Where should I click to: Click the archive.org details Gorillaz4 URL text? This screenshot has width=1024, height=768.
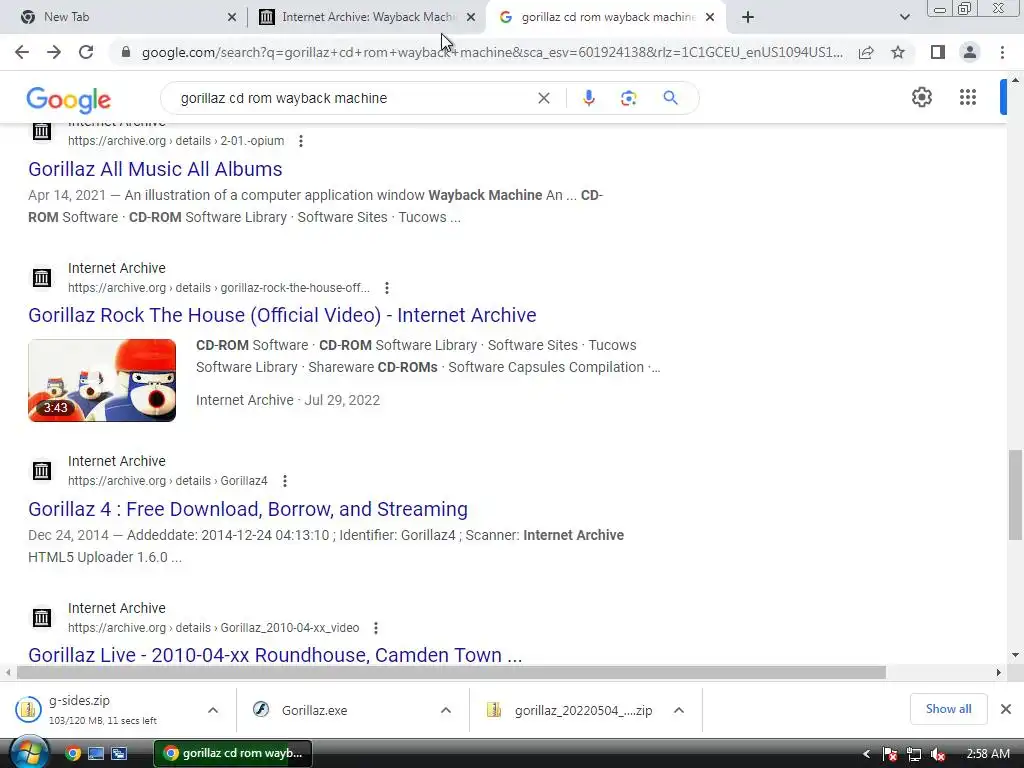click(168, 481)
